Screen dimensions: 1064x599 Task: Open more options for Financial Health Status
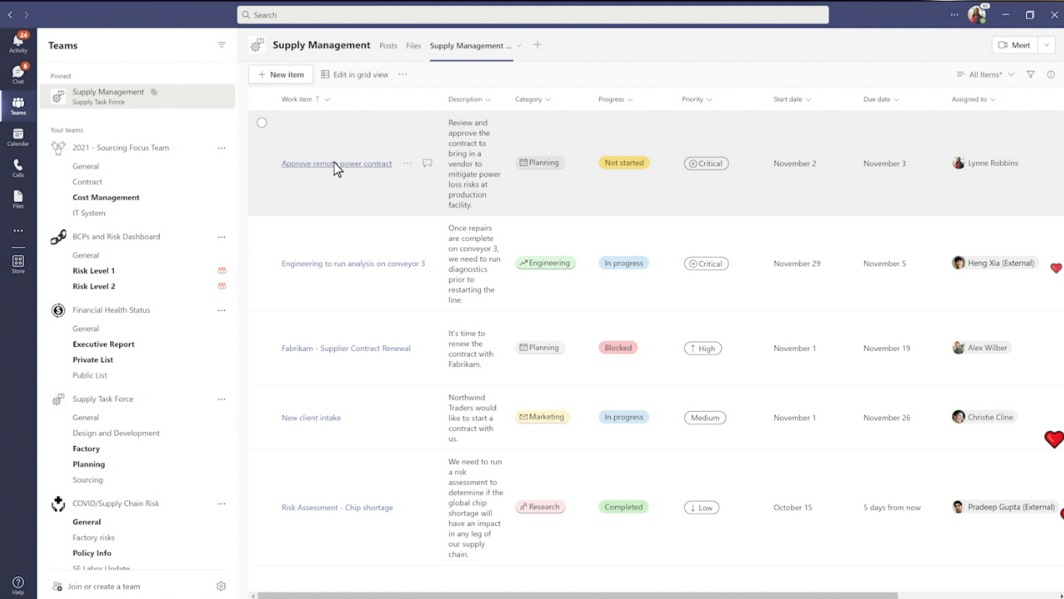point(221,310)
